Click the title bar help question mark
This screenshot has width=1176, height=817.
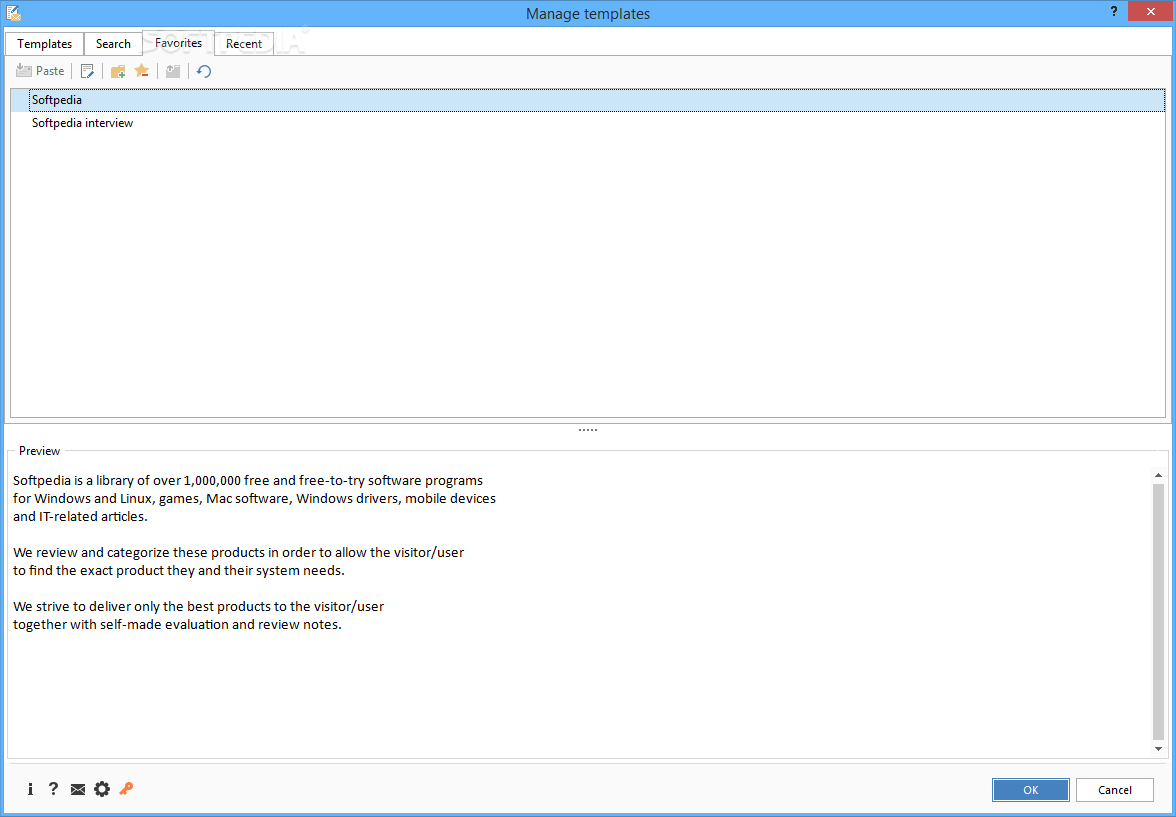click(1114, 11)
